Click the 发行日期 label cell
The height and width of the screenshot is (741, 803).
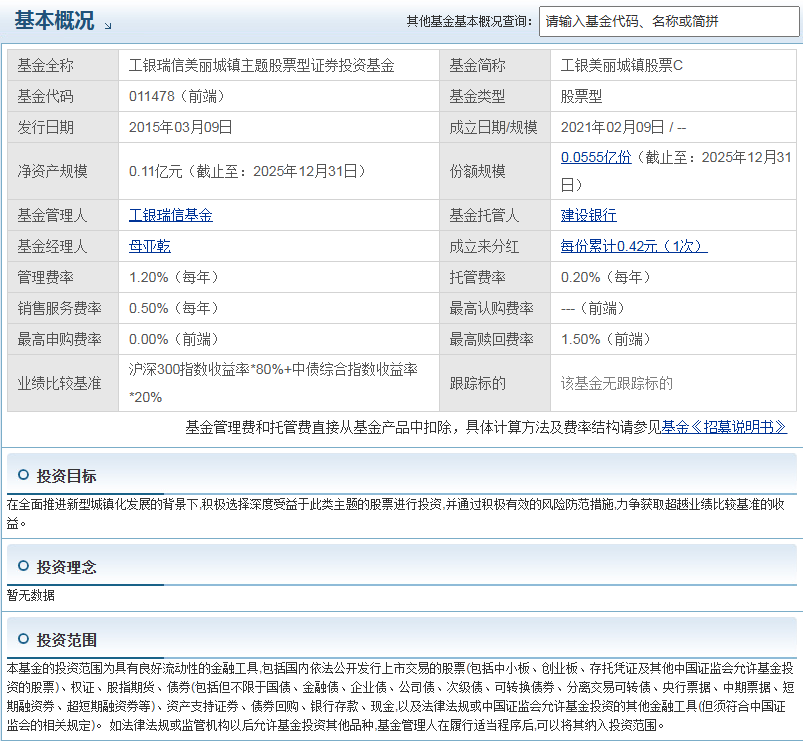click(x=63, y=127)
